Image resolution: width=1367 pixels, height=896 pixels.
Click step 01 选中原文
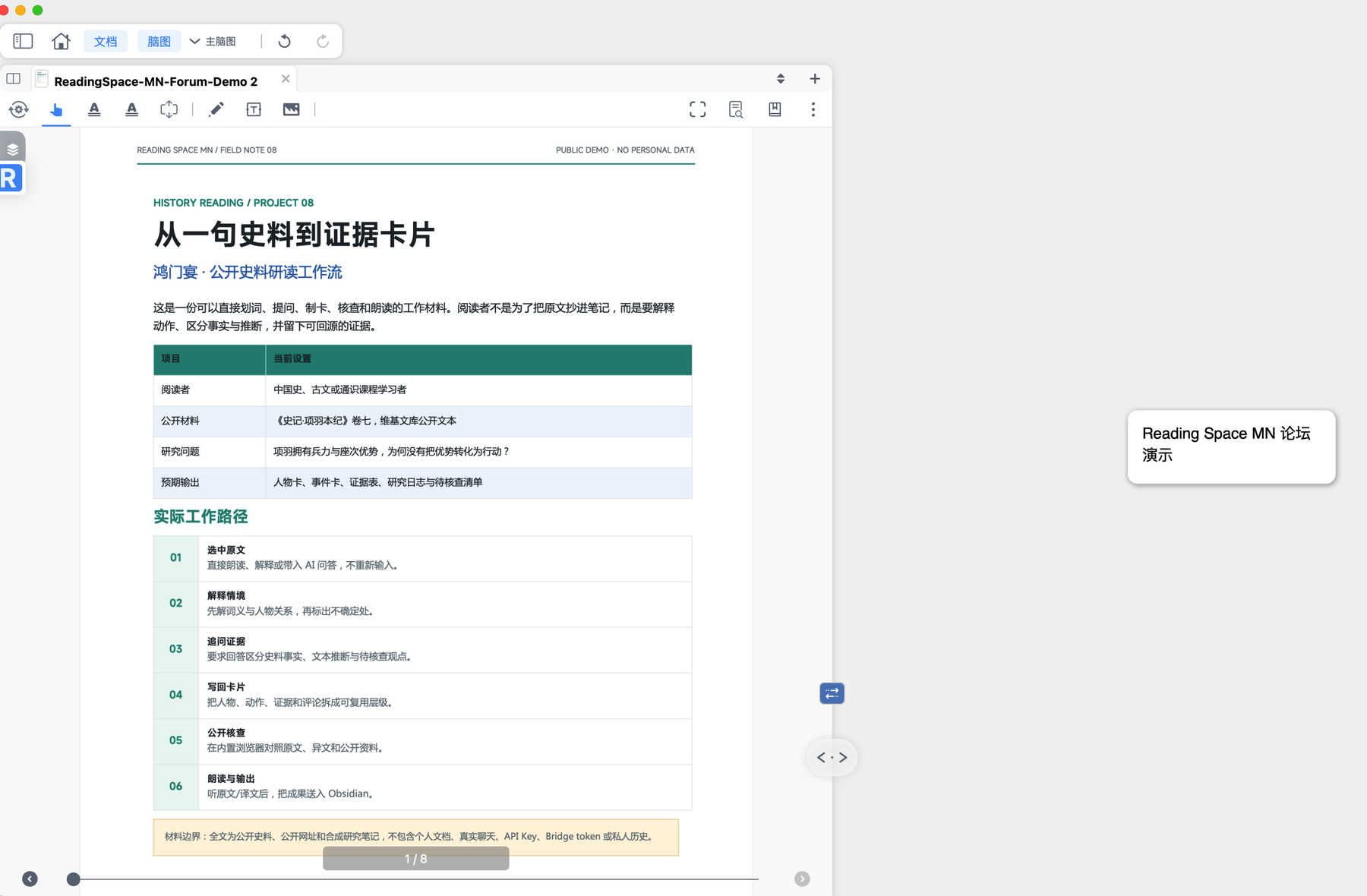point(422,558)
